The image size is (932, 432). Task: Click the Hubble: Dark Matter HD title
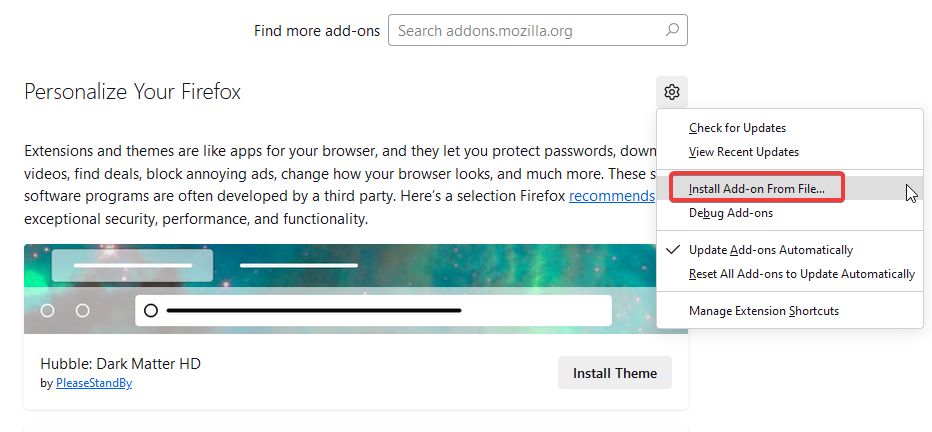coord(120,364)
